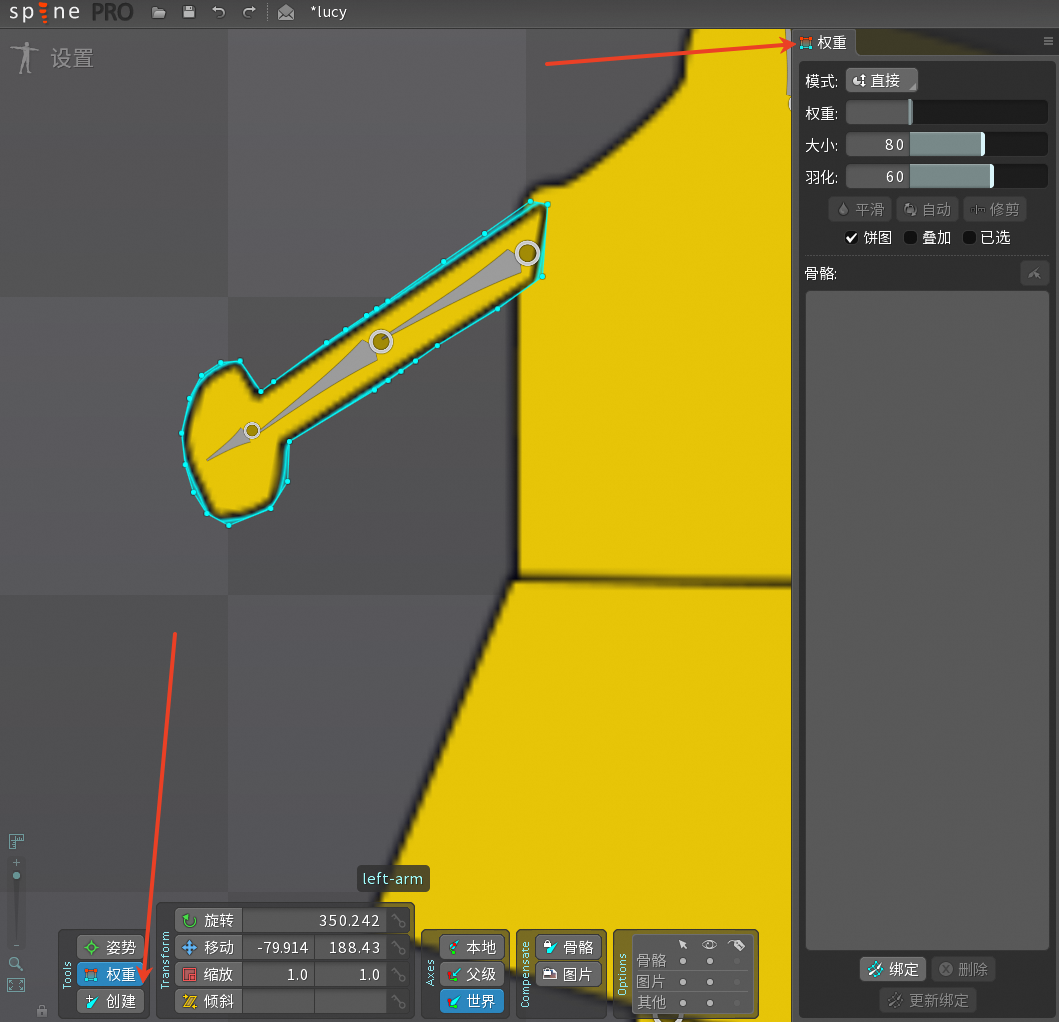
Task: Click the key icon for 旋转 row
Action: (399, 920)
